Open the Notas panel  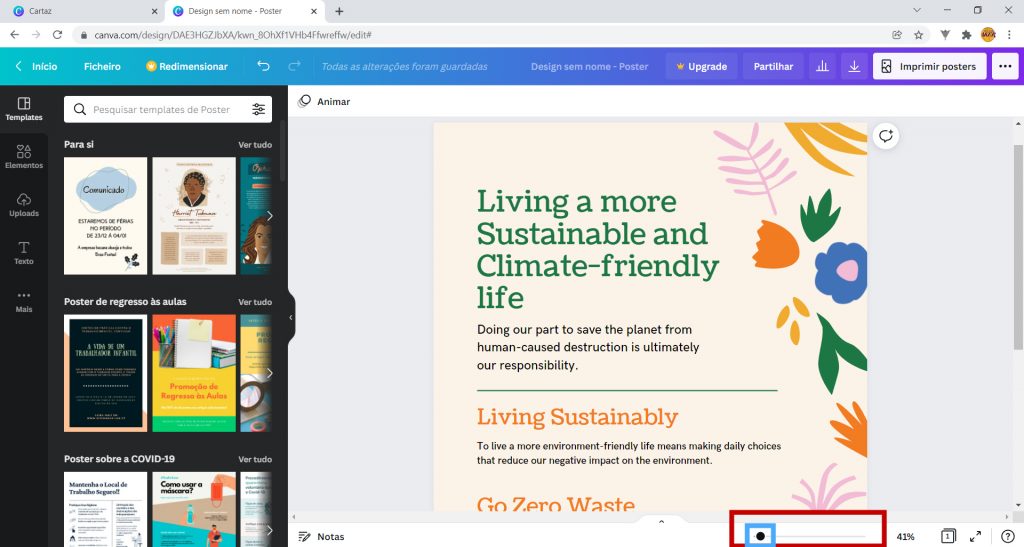(x=321, y=536)
